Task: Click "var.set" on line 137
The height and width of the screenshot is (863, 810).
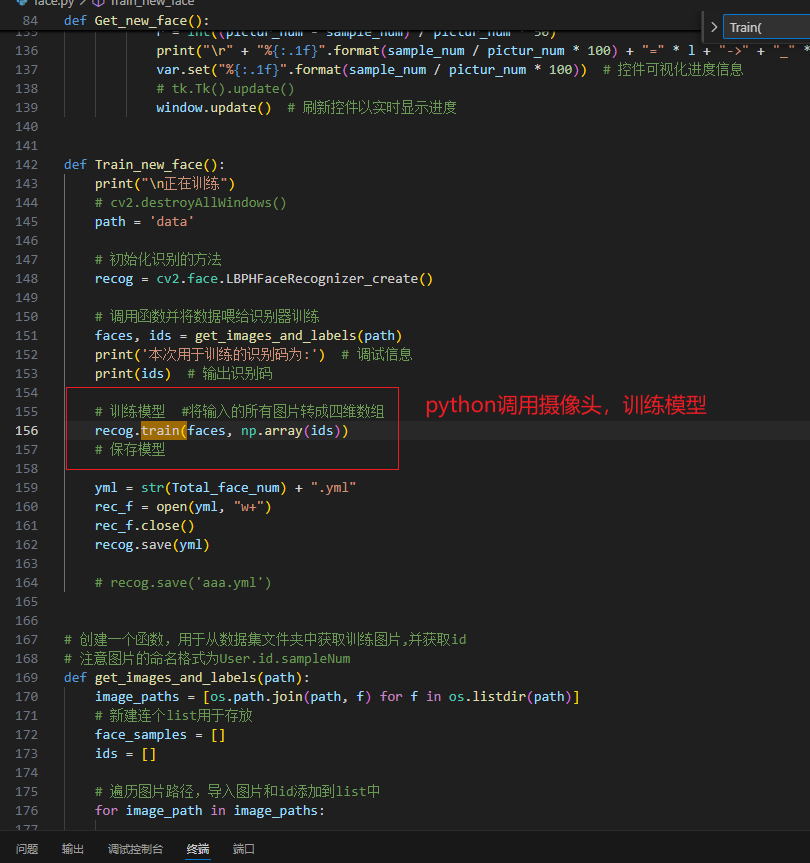Action: [x=183, y=70]
